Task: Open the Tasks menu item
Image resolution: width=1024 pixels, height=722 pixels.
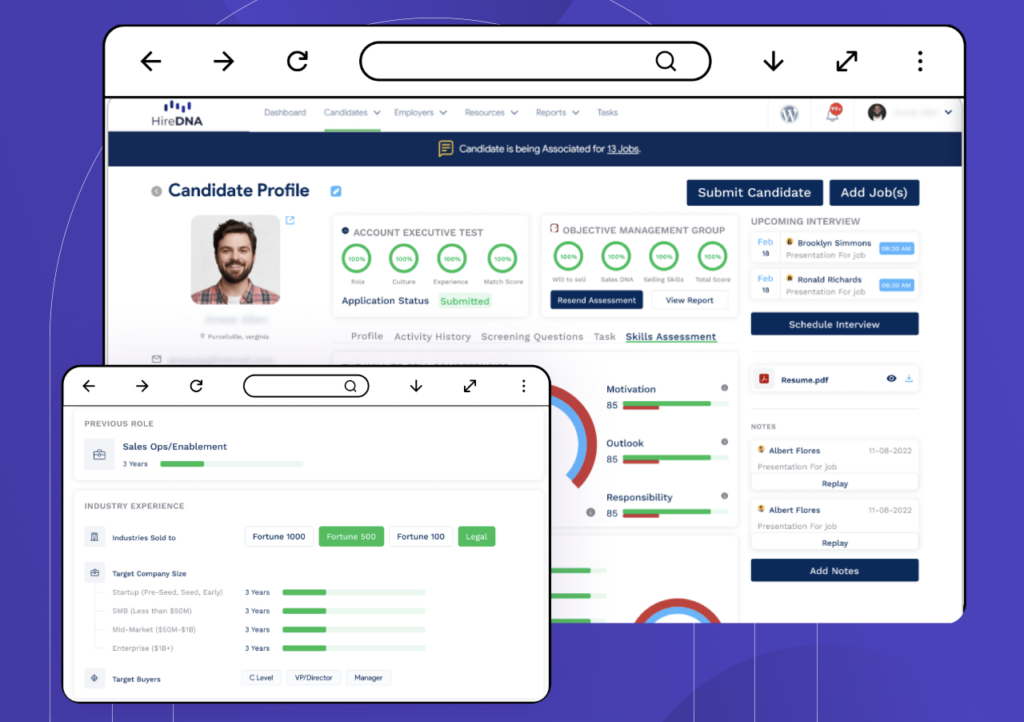Action: tap(607, 112)
